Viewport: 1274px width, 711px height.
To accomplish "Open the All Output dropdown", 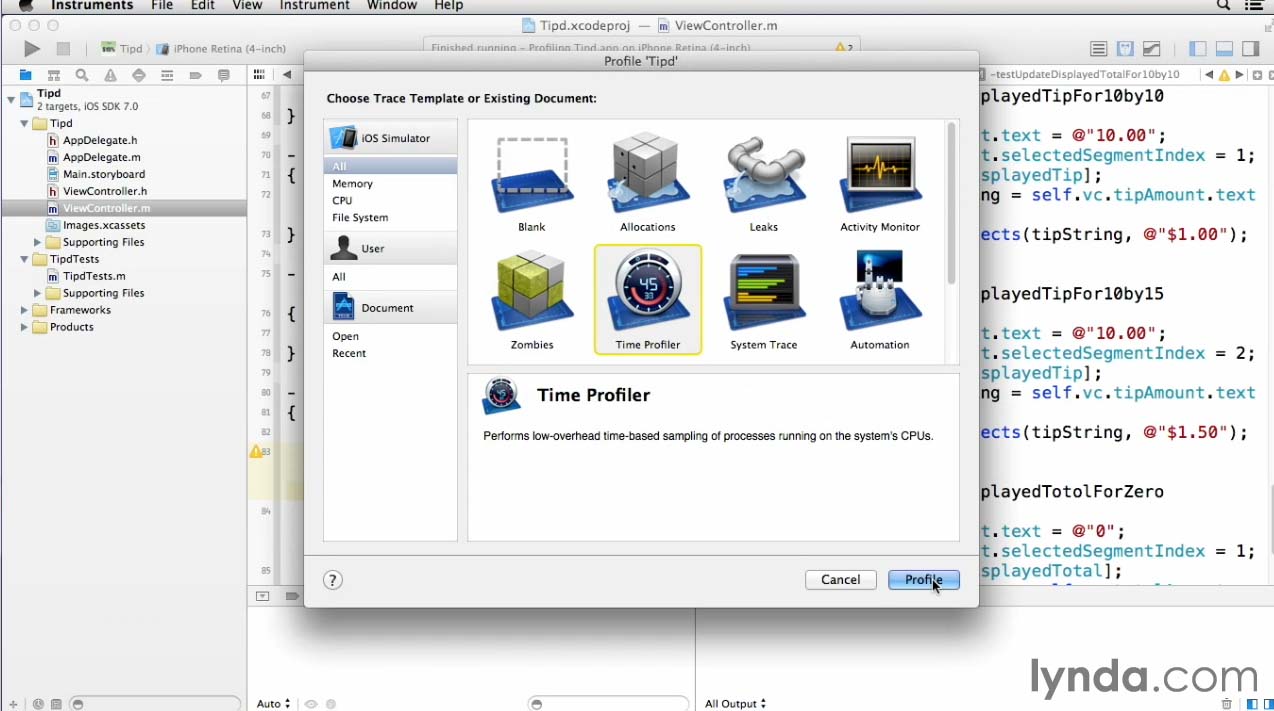I will 735,704.
